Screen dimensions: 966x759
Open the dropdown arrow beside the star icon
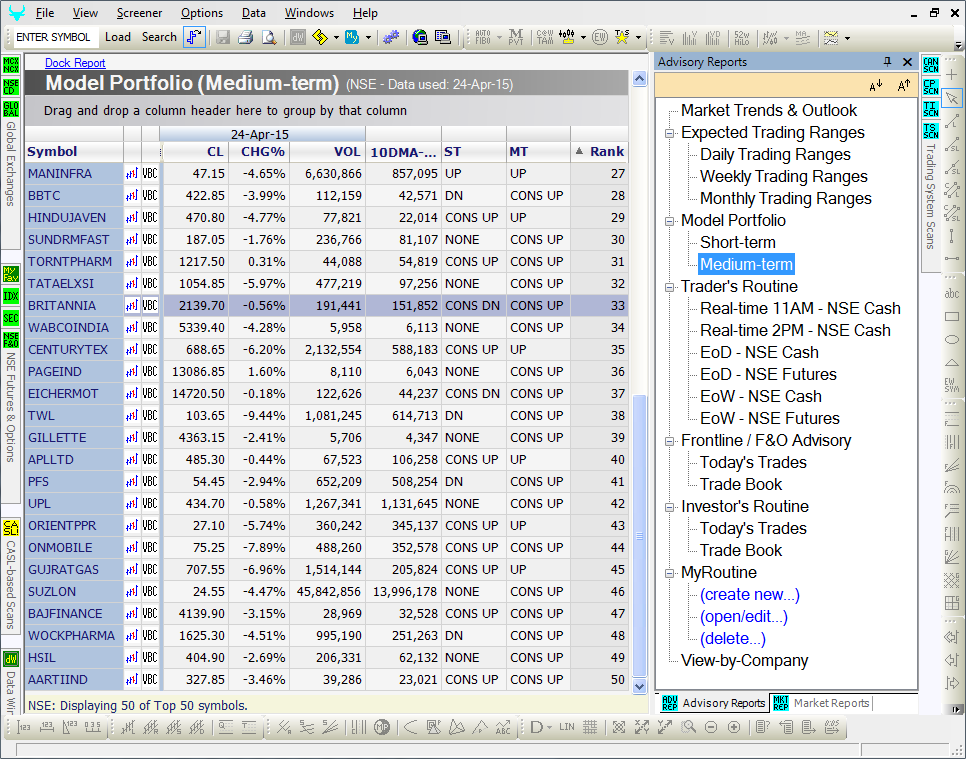click(x=638, y=38)
